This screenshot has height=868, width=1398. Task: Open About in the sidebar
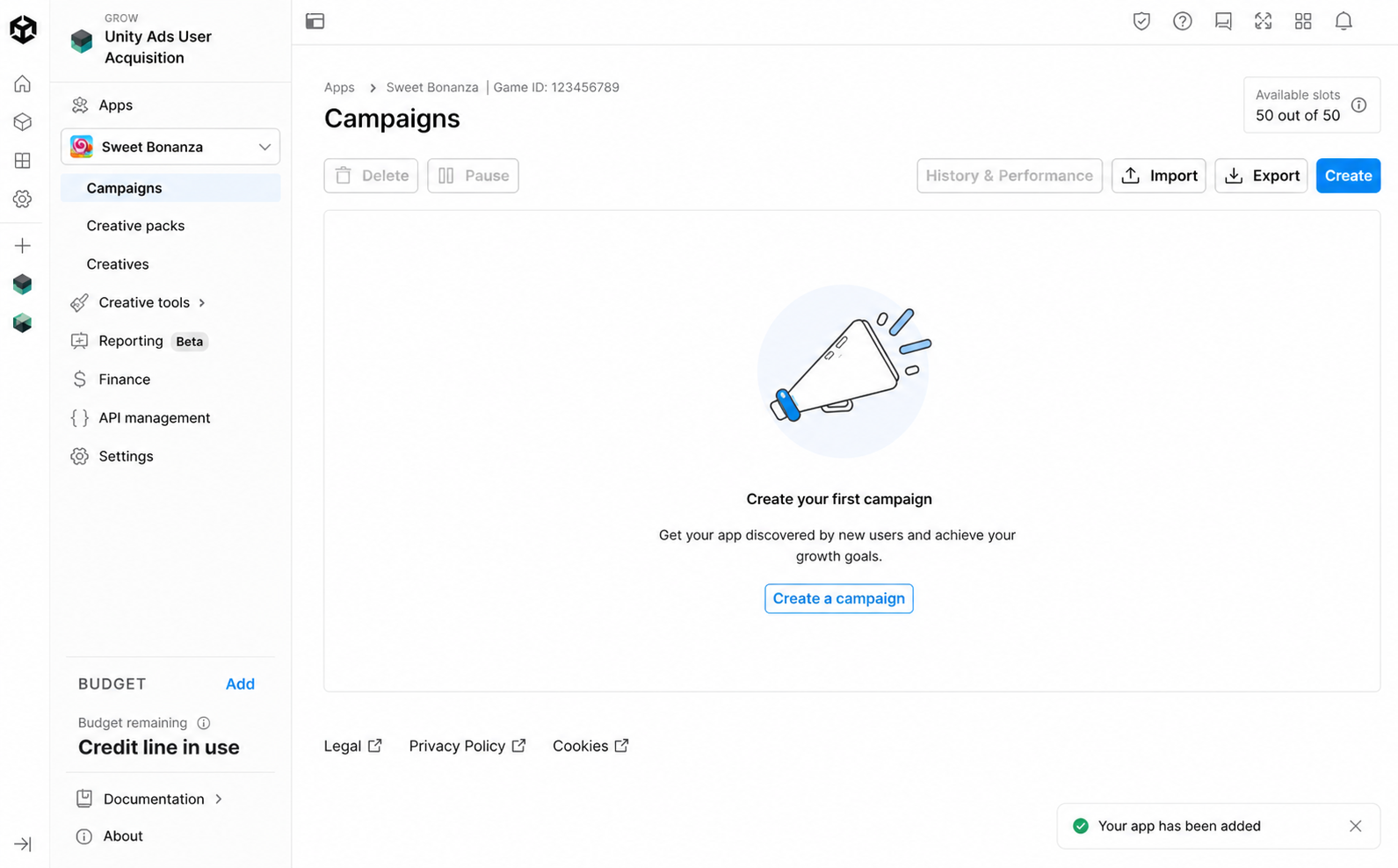pyautogui.click(x=123, y=836)
